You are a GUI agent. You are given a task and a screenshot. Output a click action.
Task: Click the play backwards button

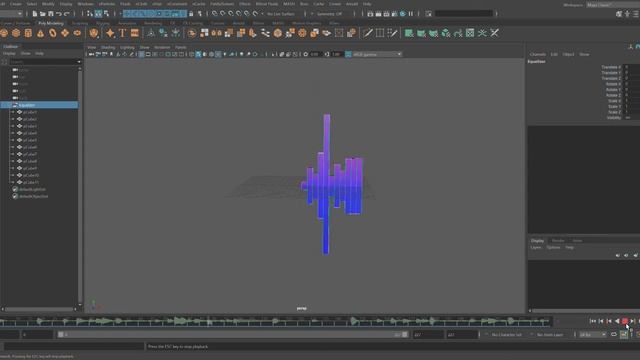coord(617,321)
